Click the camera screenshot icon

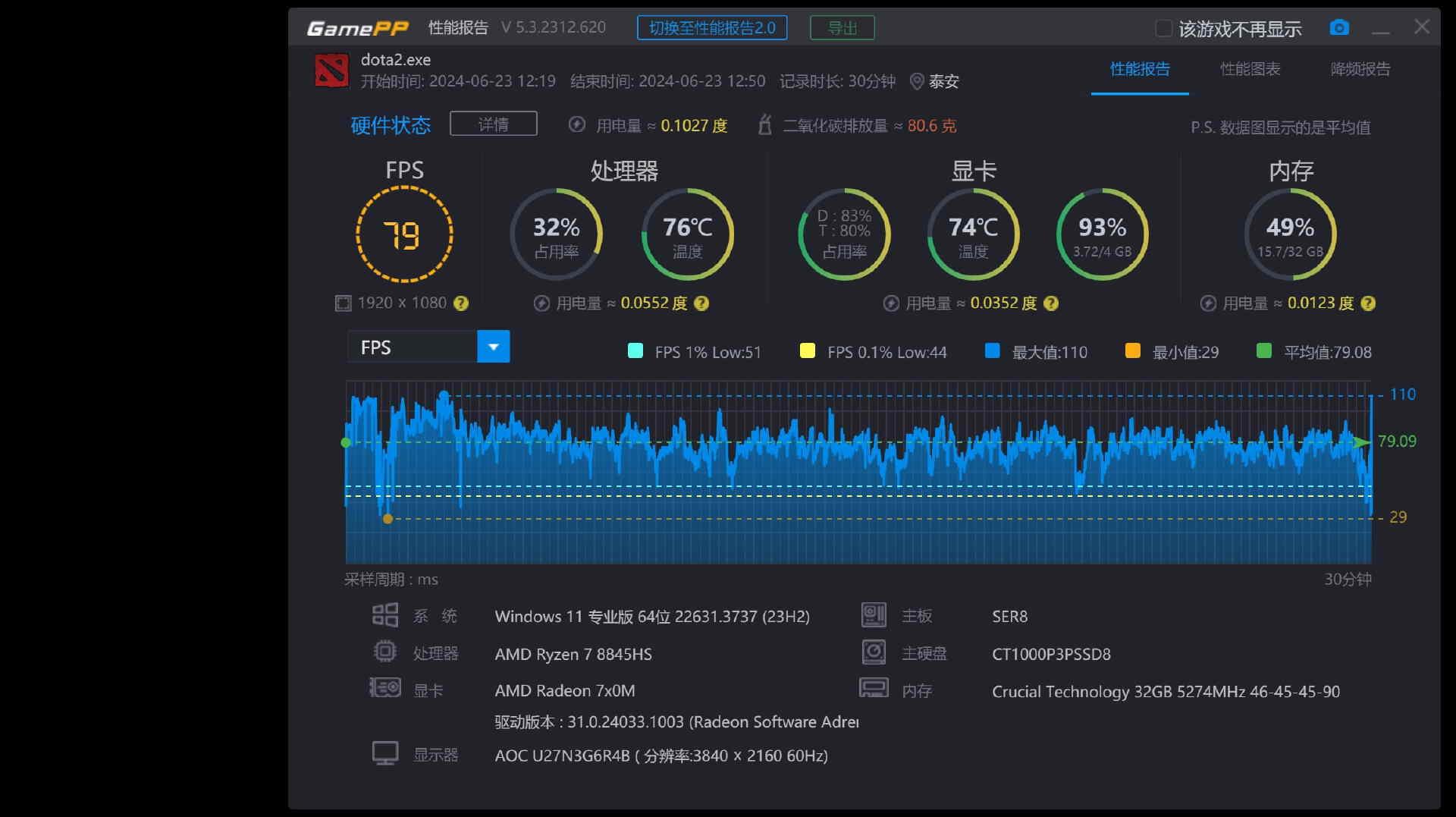pos(1339,28)
